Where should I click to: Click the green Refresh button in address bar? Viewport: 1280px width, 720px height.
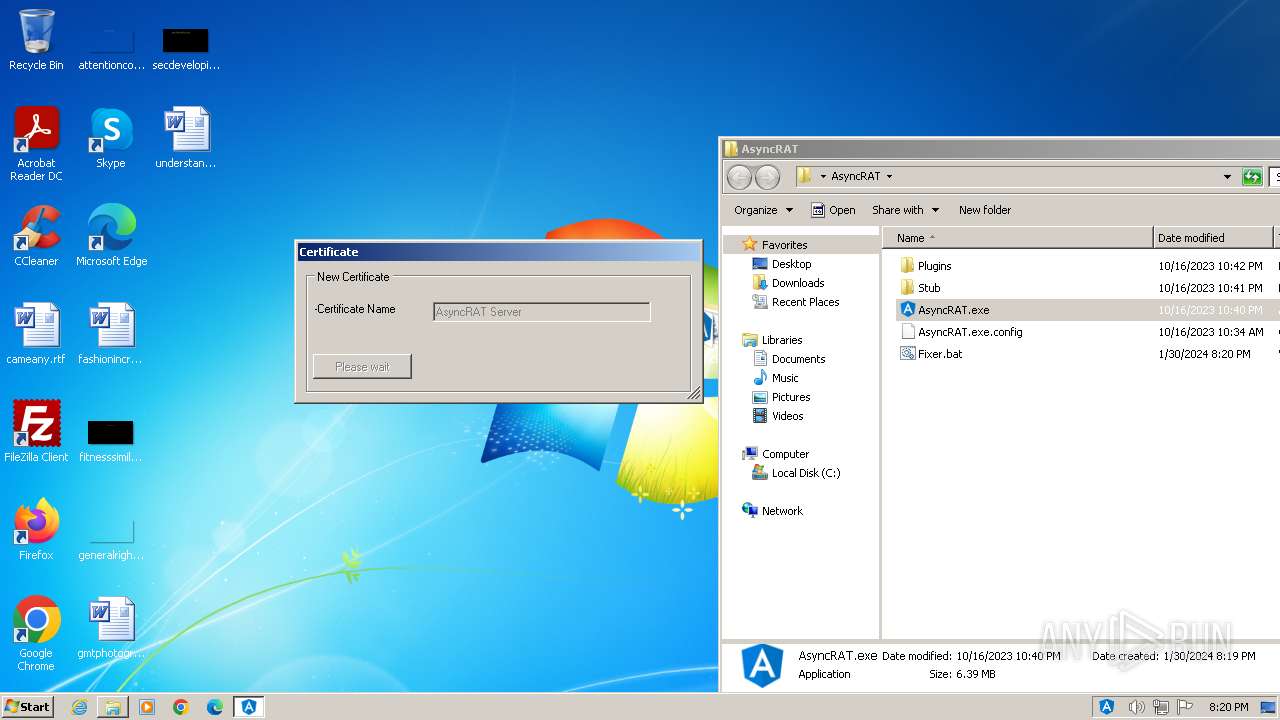pyautogui.click(x=1252, y=176)
